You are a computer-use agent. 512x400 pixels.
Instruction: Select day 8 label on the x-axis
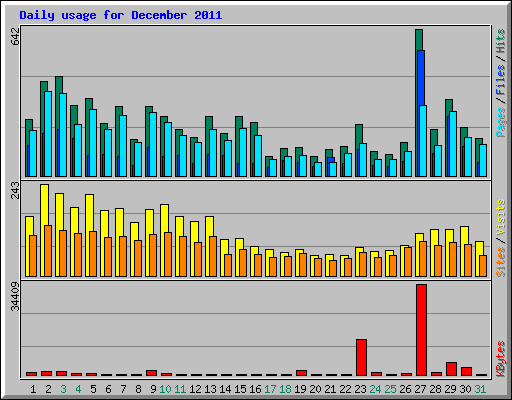pos(138,389)
